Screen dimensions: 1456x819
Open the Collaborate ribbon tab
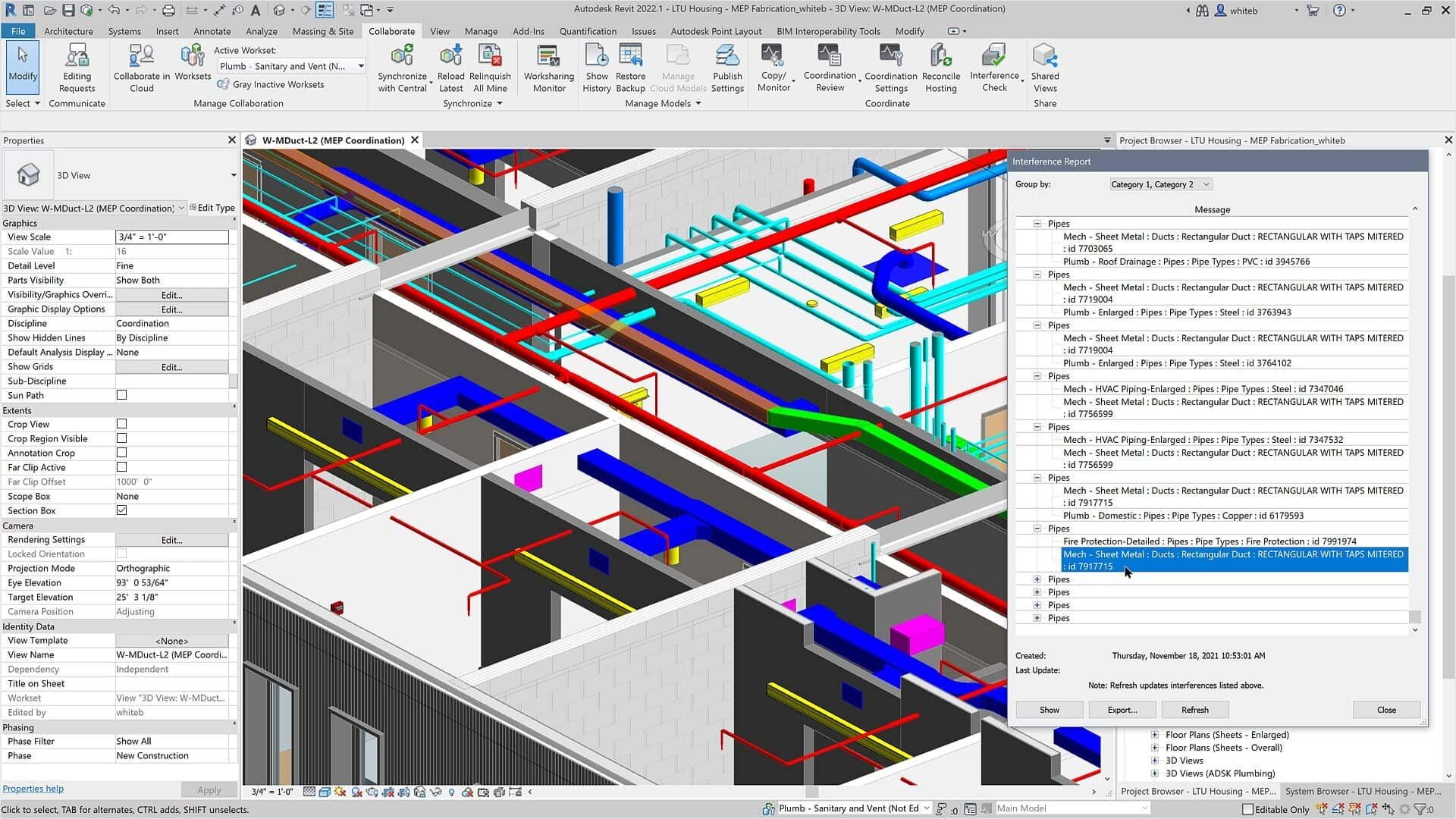point(390,31)
